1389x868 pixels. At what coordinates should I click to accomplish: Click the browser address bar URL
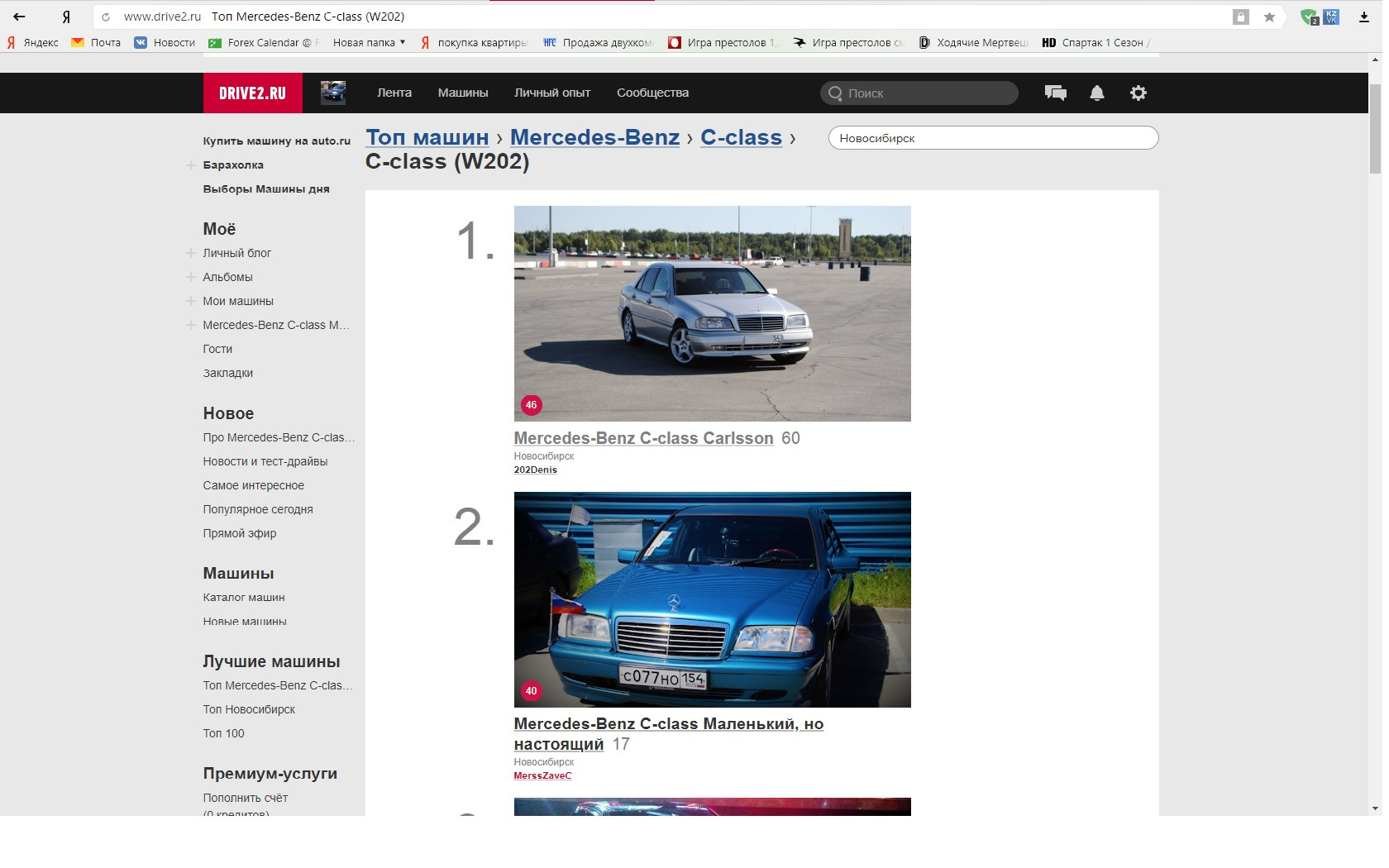[162, 17]
